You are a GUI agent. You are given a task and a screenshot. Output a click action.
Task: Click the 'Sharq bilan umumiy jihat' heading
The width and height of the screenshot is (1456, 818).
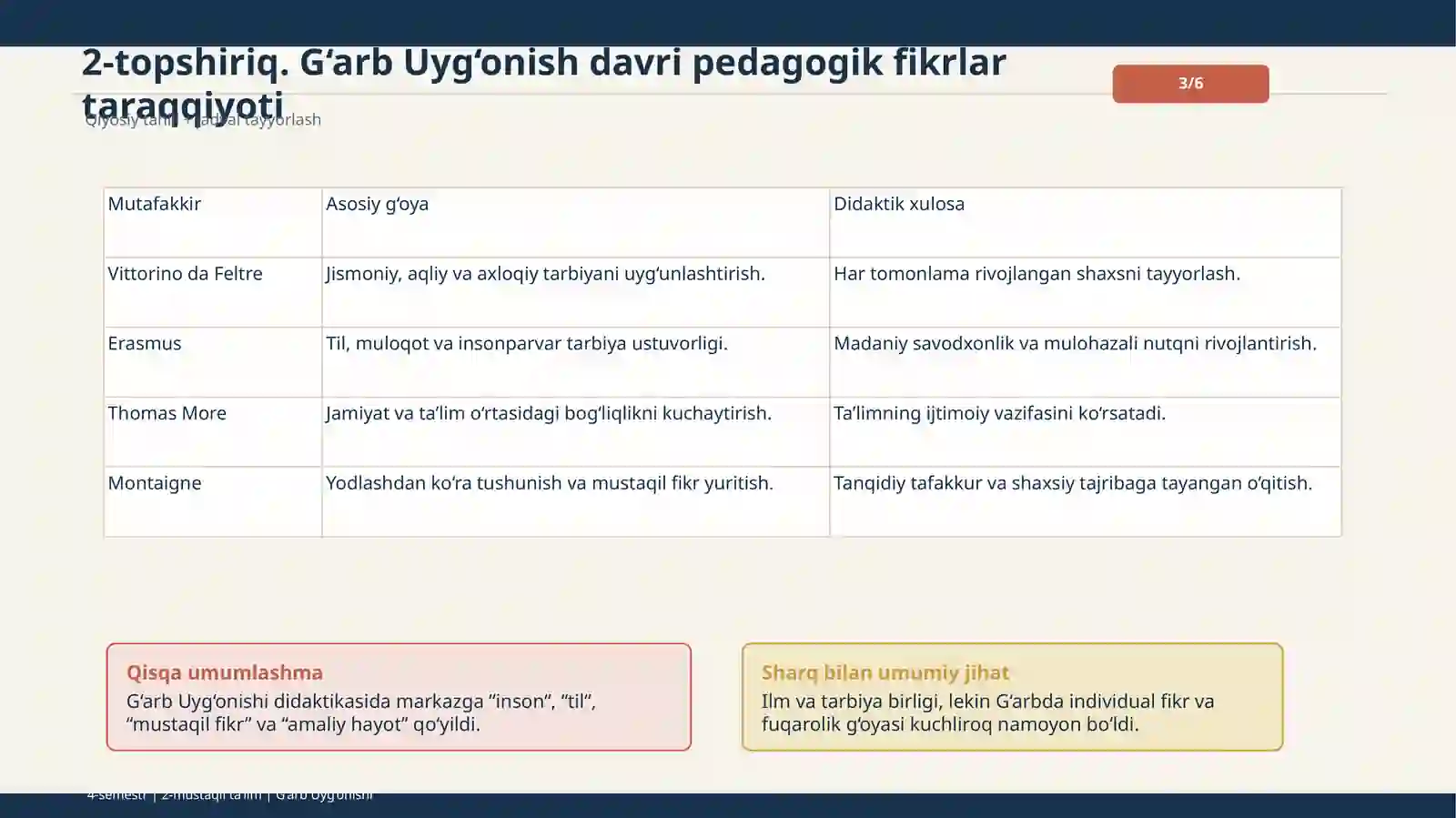coord(885,672)
